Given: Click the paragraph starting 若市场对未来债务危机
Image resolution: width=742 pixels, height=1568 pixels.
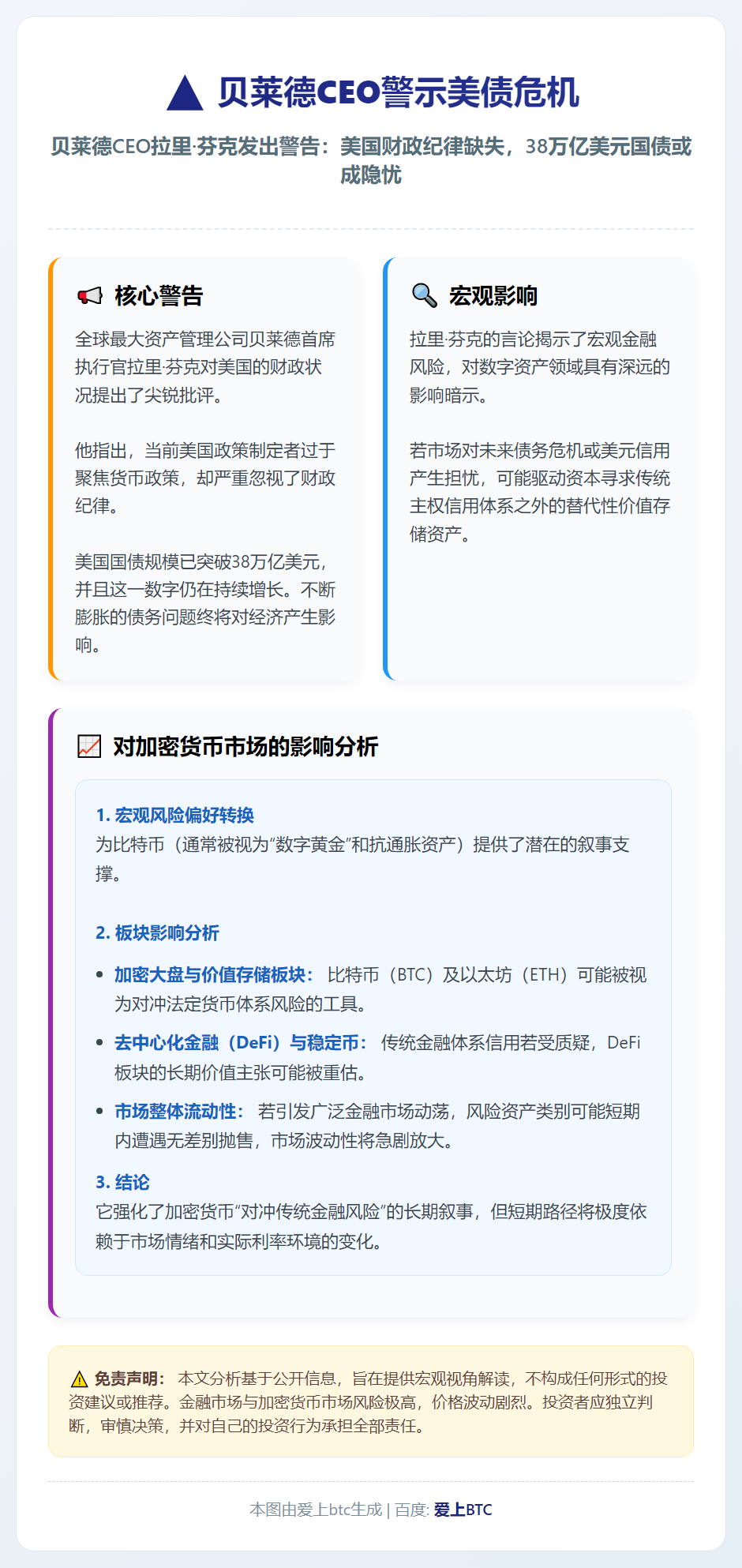Looking at the screenshot, I should [540, 492].
